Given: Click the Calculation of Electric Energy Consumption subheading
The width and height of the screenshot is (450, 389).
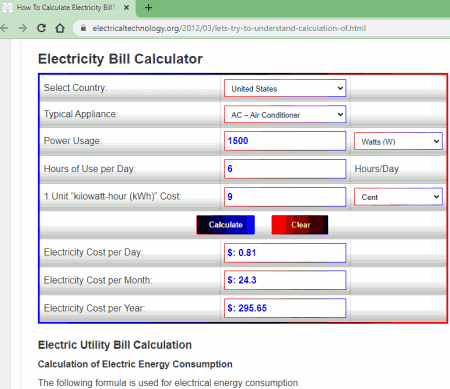Looking at the screenshot, I should coord(135,364).
